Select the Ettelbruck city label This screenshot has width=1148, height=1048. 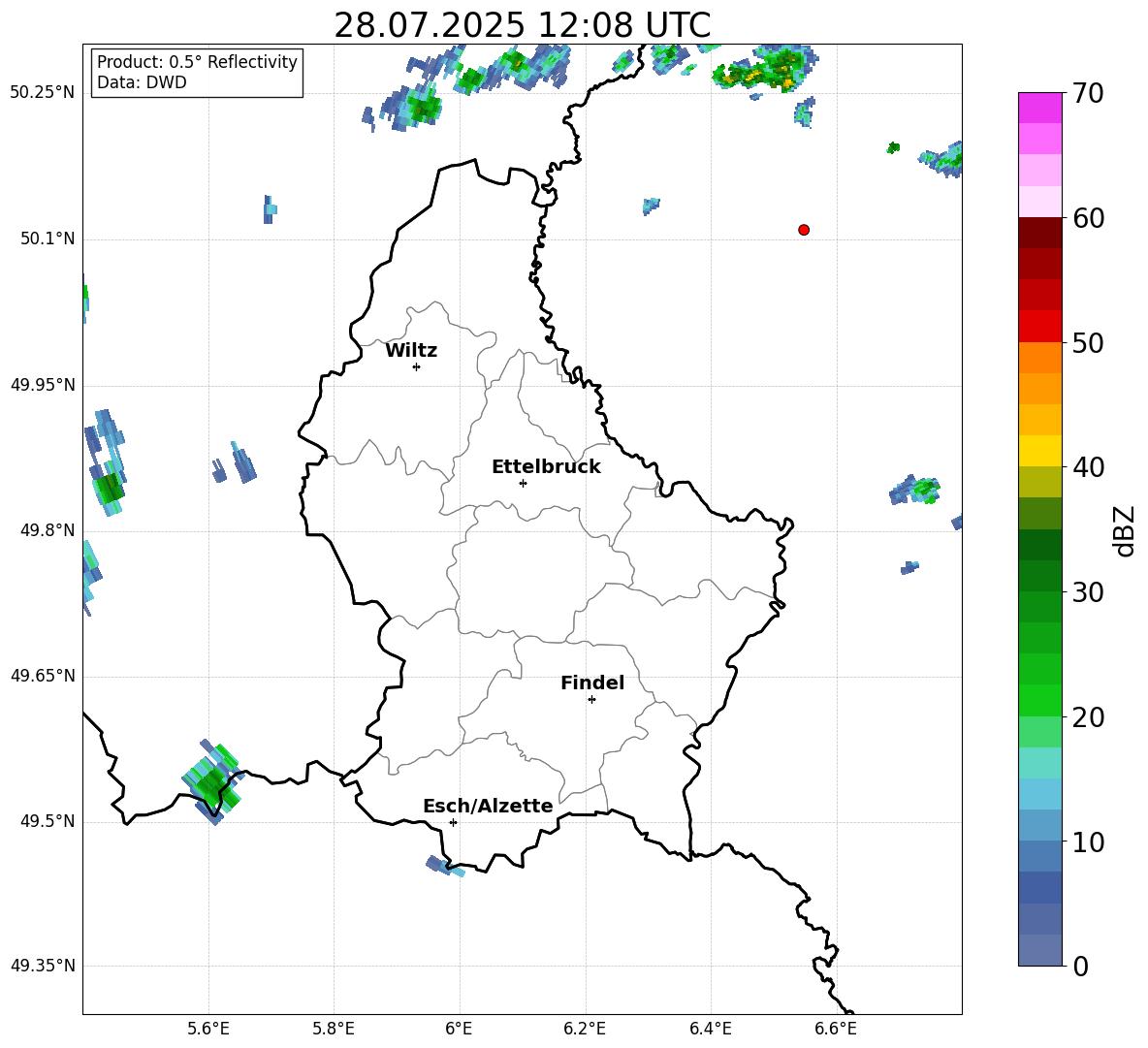pos(546,467)
